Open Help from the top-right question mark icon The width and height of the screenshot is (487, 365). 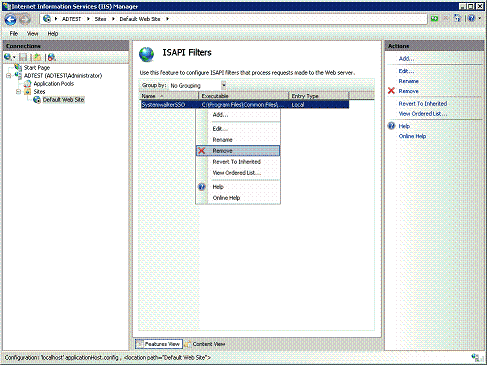click(x=471, y=19)
